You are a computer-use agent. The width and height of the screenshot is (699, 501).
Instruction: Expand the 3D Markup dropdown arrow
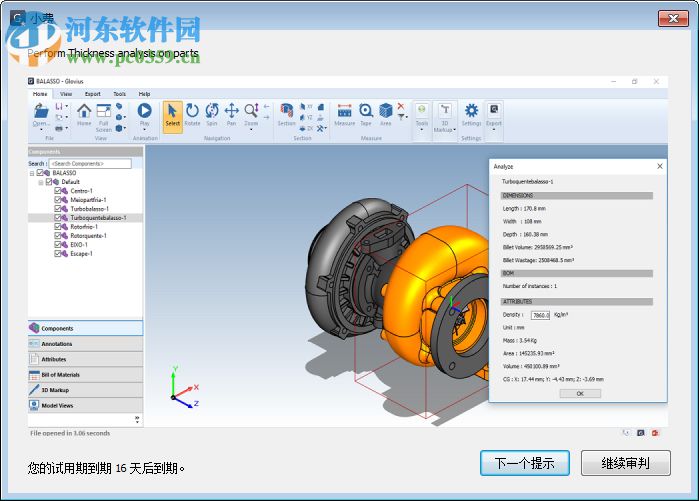[x=454, y=130]
